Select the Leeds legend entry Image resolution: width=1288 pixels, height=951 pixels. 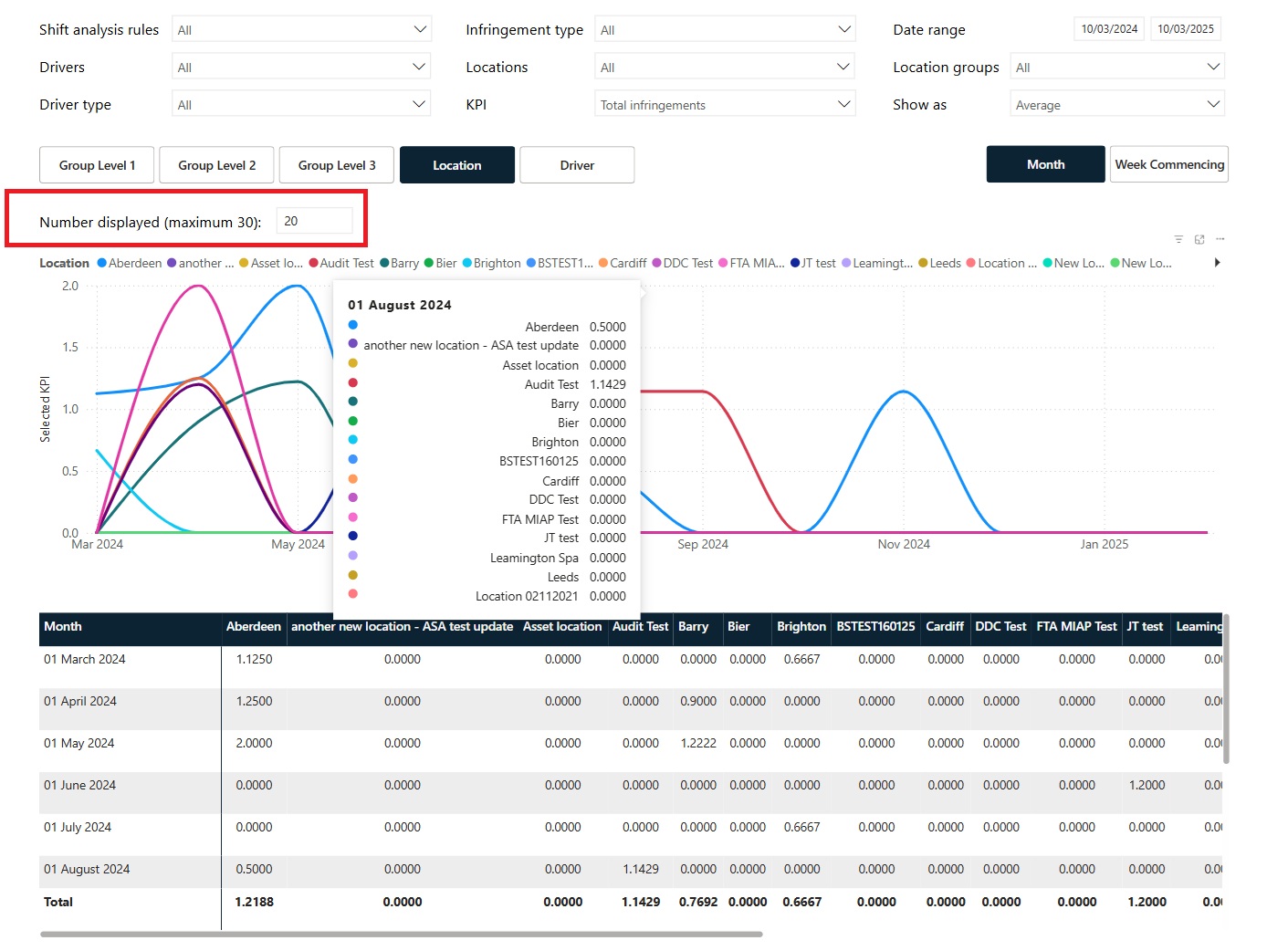tap(939, 263)
